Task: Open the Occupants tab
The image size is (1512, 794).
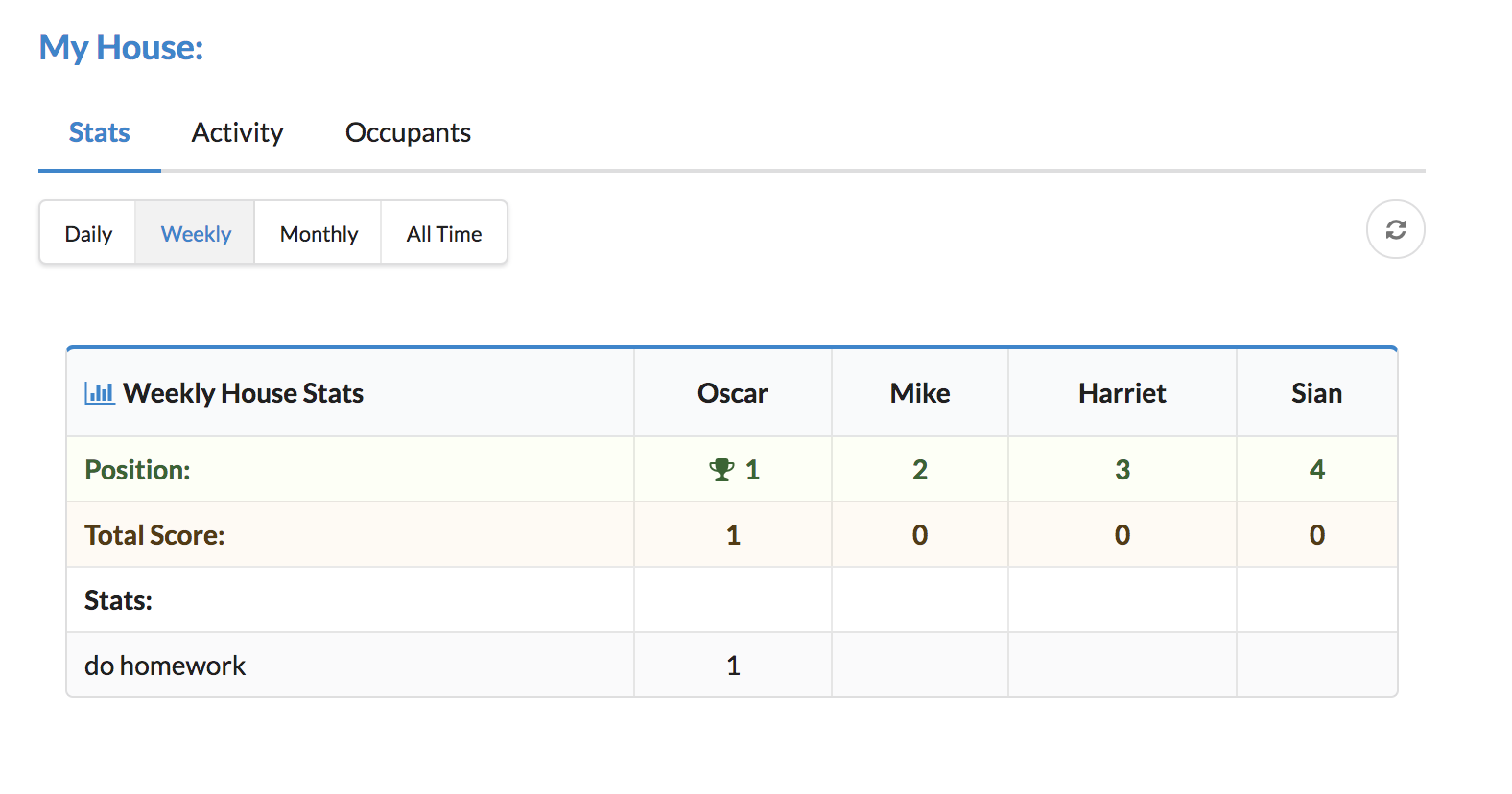Action: click(x=408, y=132)
